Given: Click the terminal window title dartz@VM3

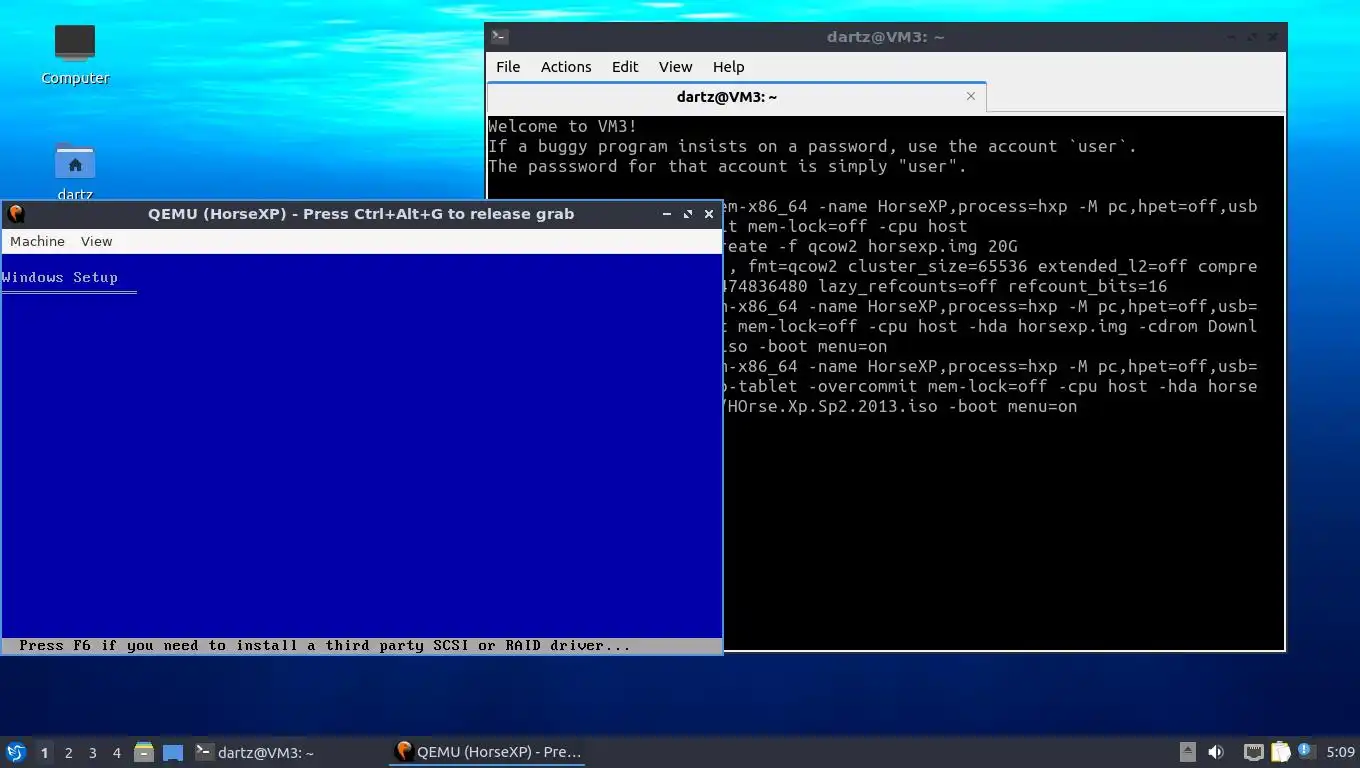Looking at the screenshot, I should tap(885, 37).
